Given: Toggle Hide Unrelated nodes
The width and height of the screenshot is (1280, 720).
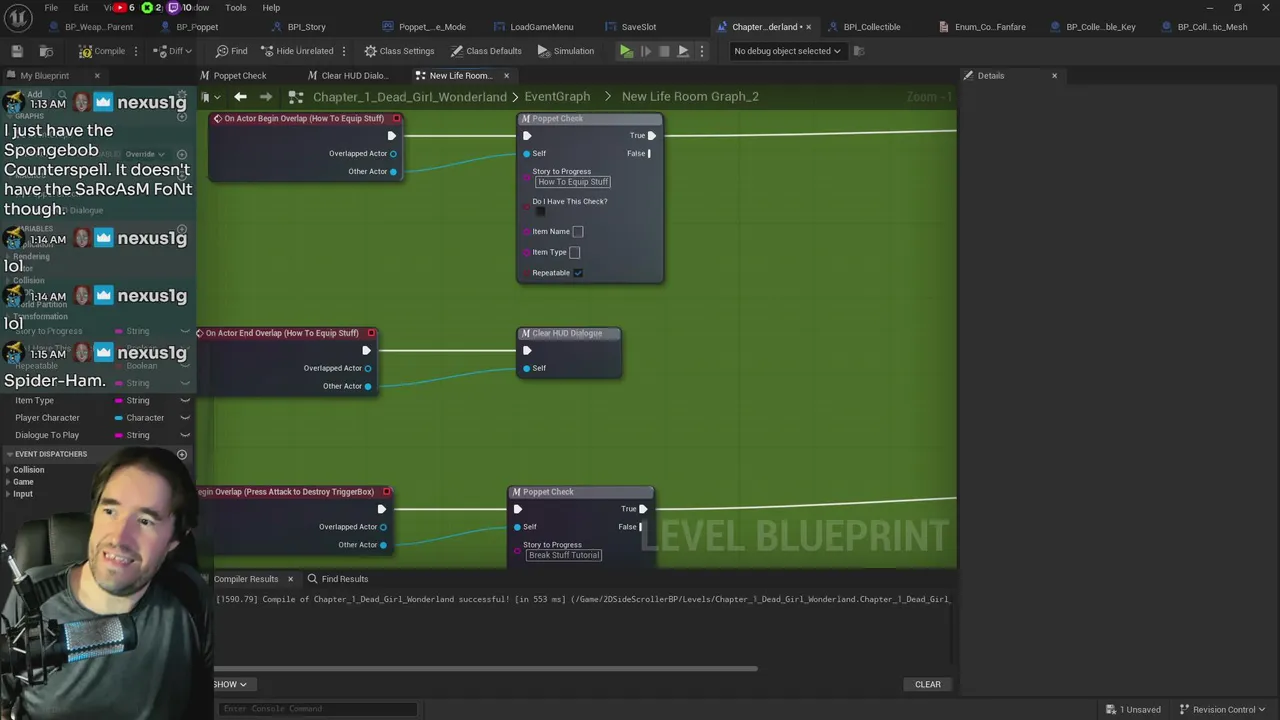Looking at the screenshot, I should (296, 51).
